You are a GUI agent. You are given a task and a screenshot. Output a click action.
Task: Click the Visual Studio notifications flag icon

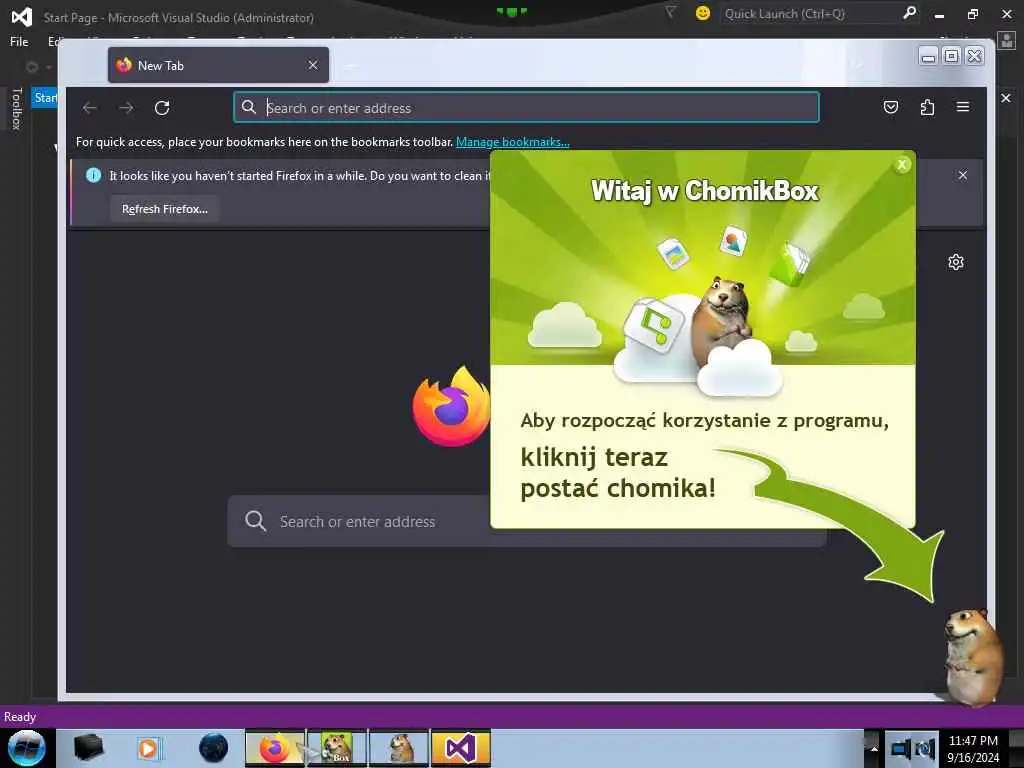pos(670,12)
